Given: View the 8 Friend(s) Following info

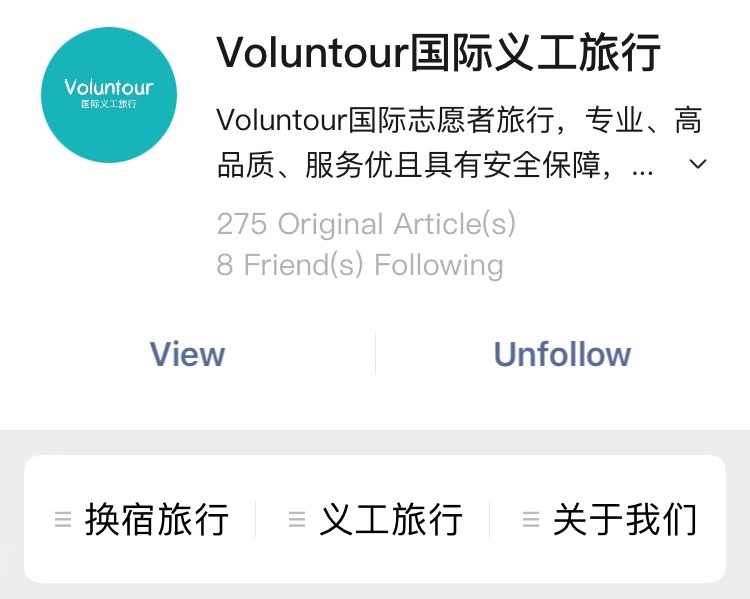Looking at the screenshot, I should point(360,265).
